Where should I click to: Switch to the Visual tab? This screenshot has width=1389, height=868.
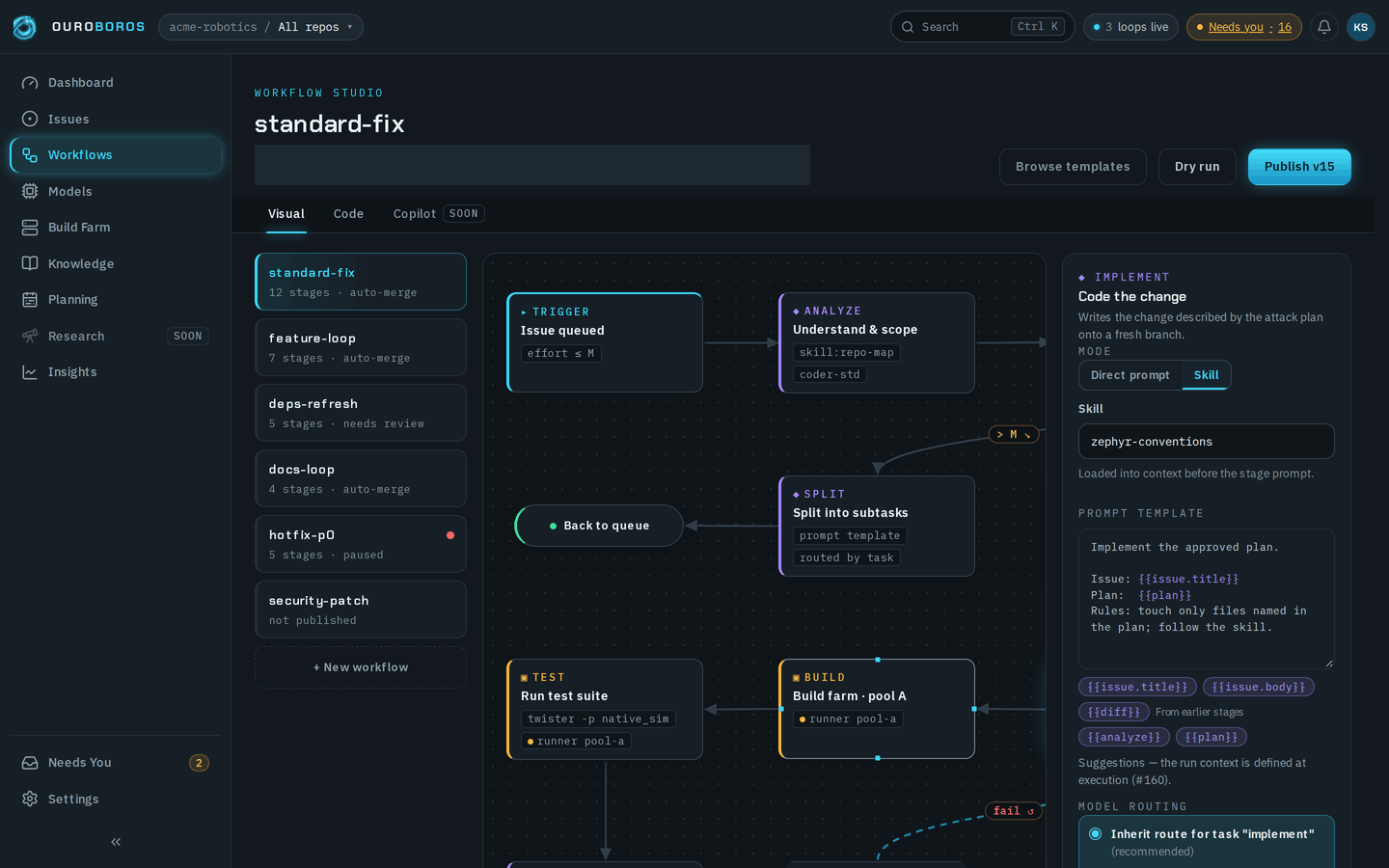click(x=286, y=214)
